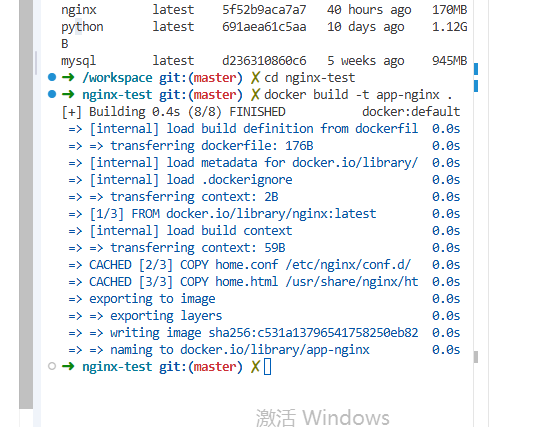This screenshot has width=535, height=427.
Task: Click the blue command dot beside docker build
Action: click(52, 94)
